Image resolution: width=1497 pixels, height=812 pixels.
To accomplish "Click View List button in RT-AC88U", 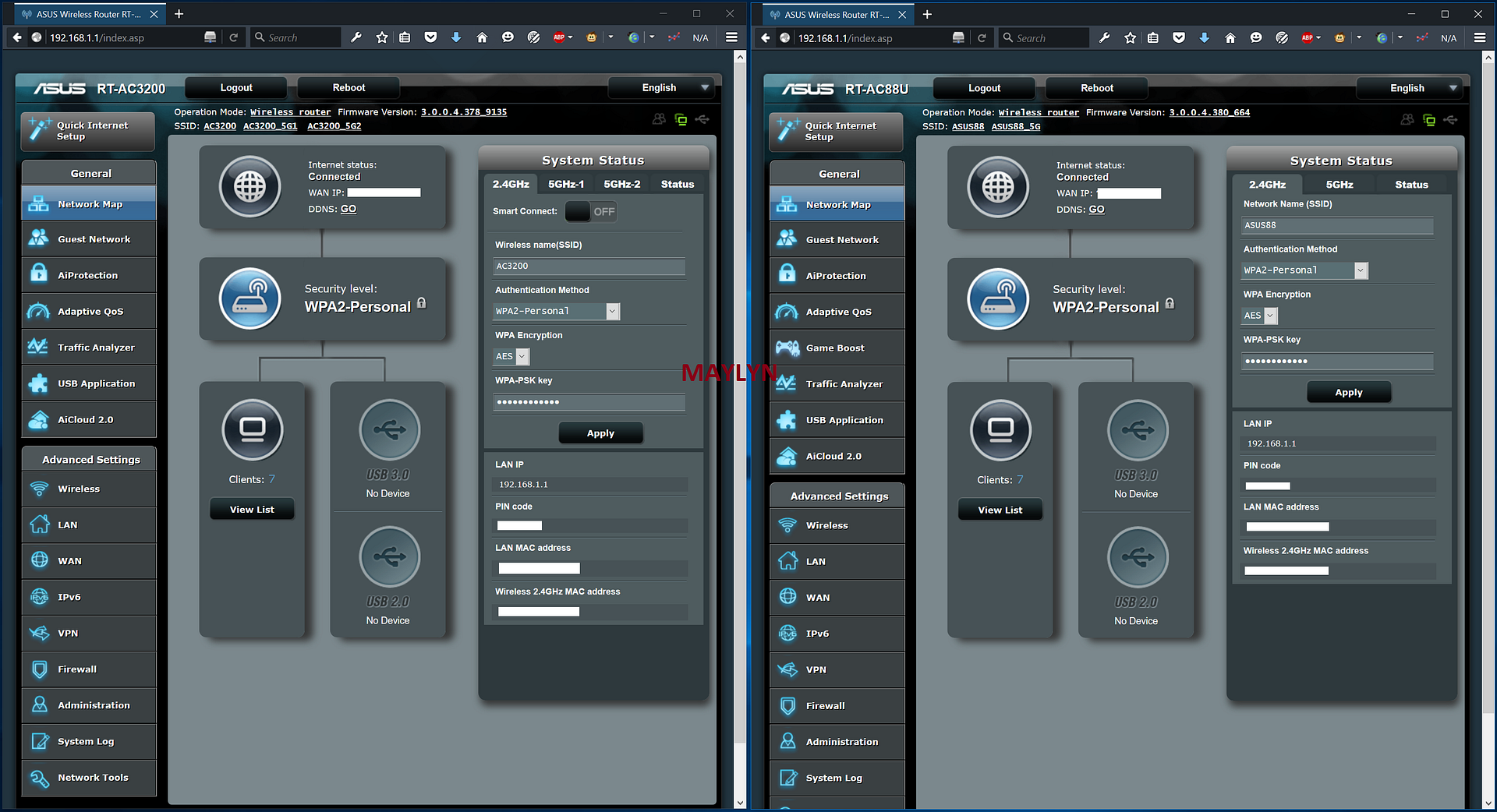I will pyautogui.click(x=1000, y=510).
